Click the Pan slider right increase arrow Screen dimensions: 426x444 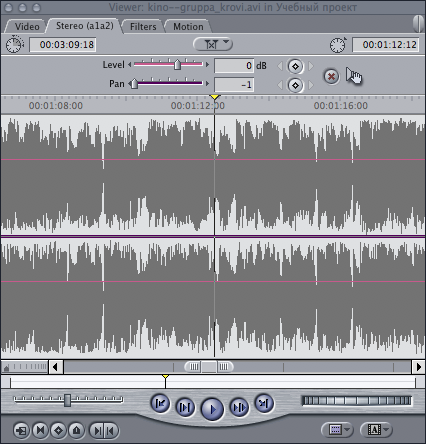click(207, 83)
